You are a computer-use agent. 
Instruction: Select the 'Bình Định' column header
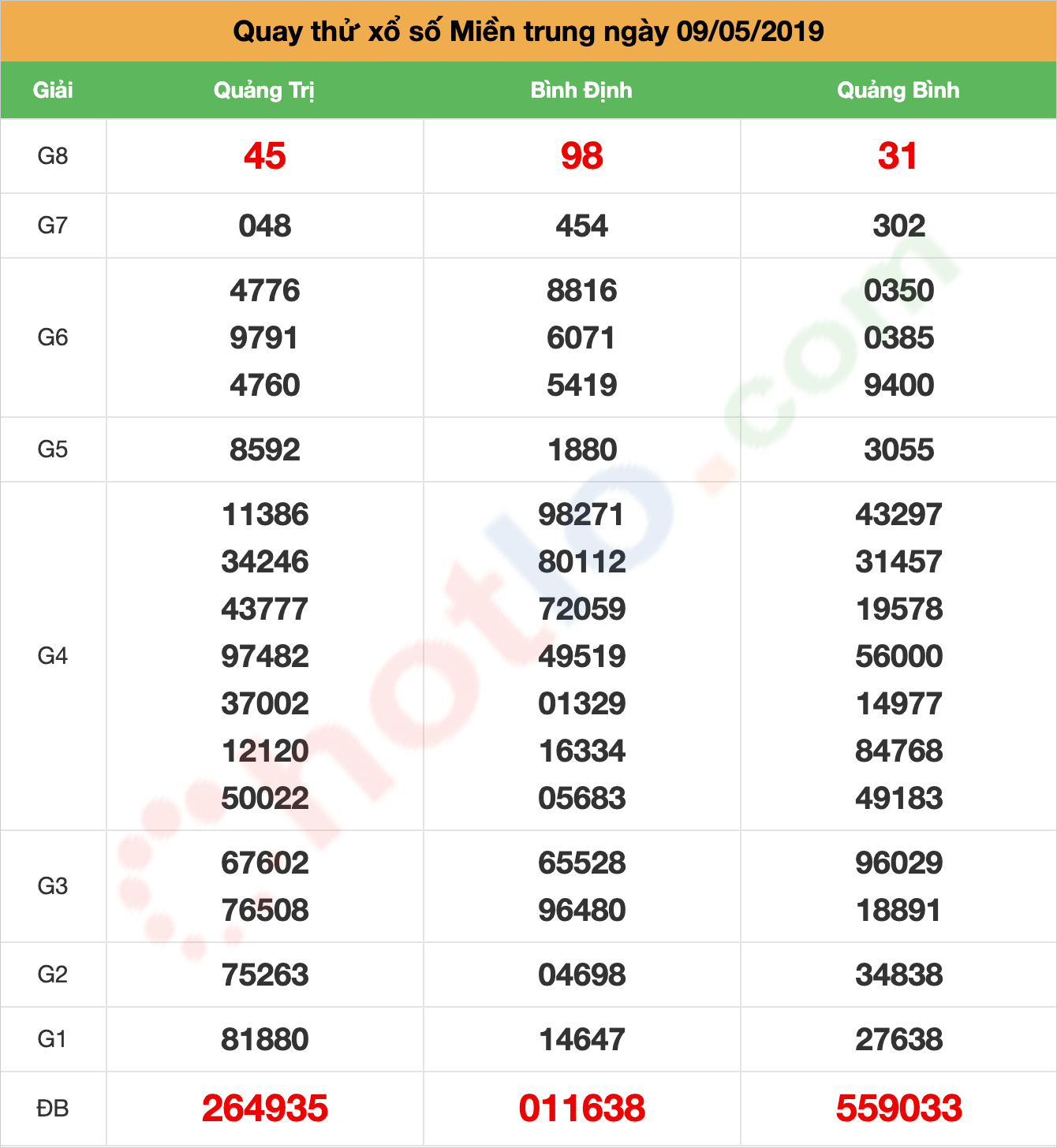pyautogui.click(x=581, y=91)
